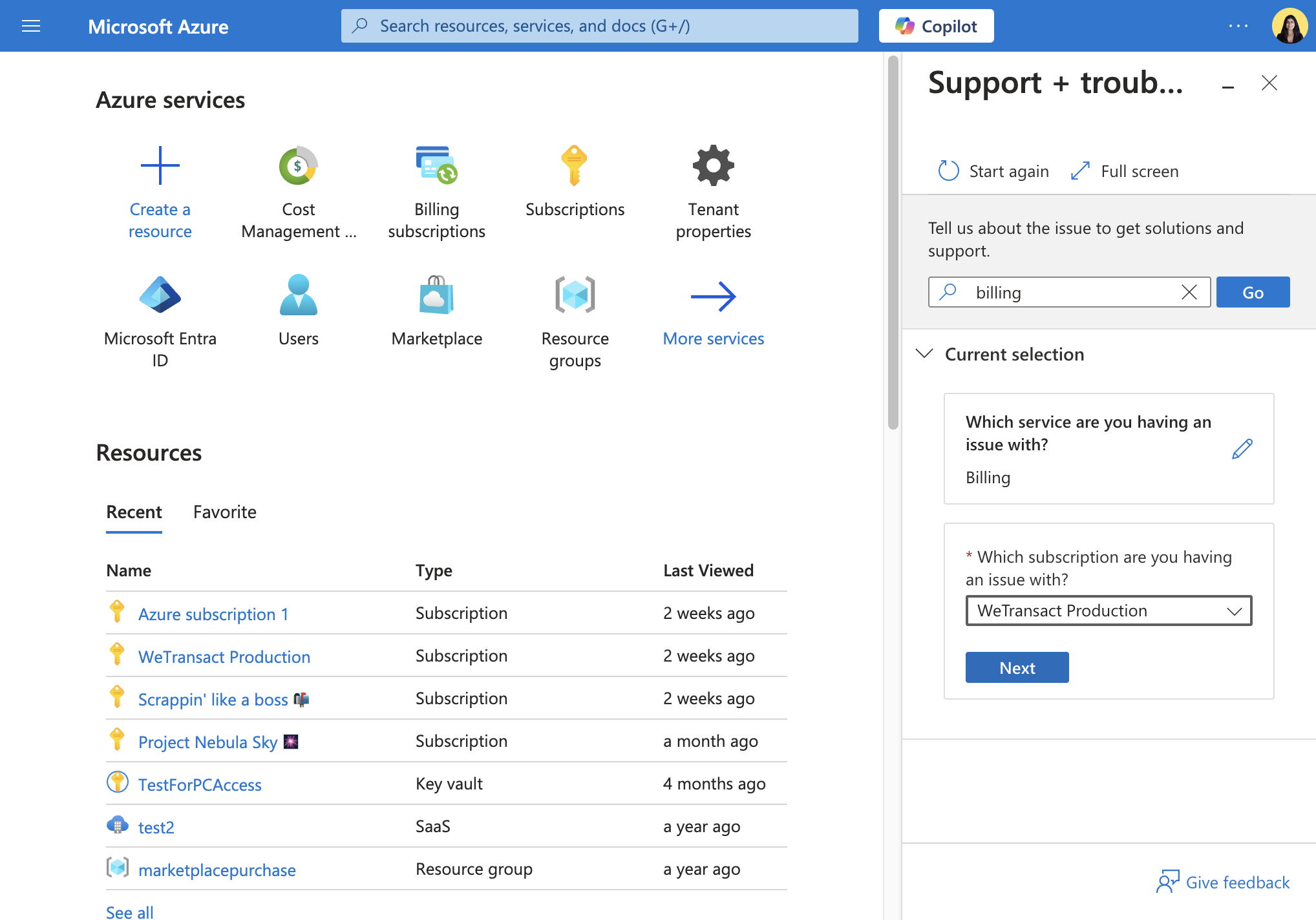Open the WeTransact Production subscription dropdown
This screenshot has width=1316, height=920.
tap(1109, 611)
